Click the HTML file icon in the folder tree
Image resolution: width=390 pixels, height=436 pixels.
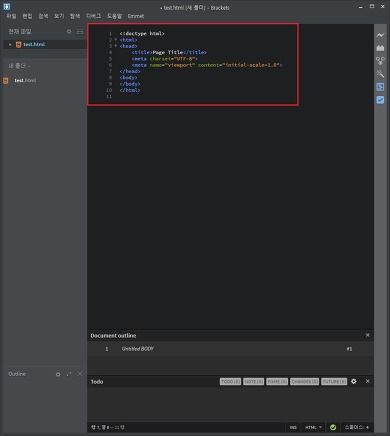[6, 80]
